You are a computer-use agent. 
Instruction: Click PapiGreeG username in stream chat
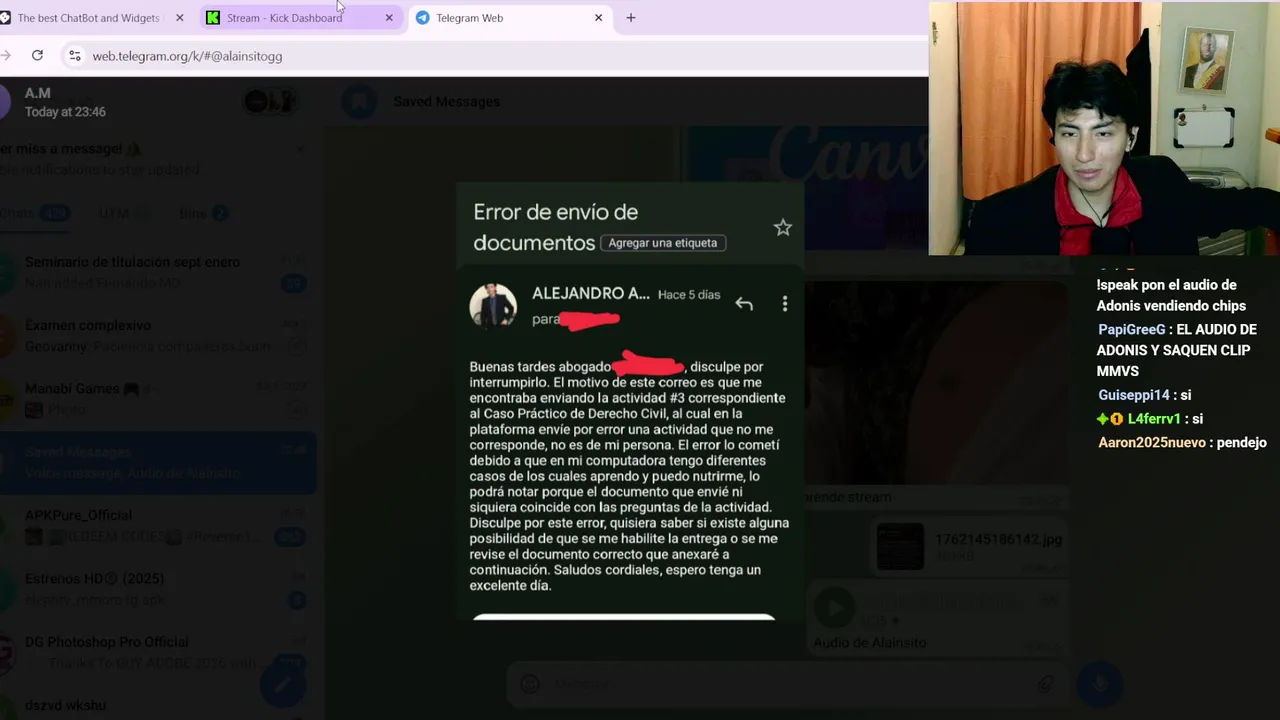point(1131,329)
